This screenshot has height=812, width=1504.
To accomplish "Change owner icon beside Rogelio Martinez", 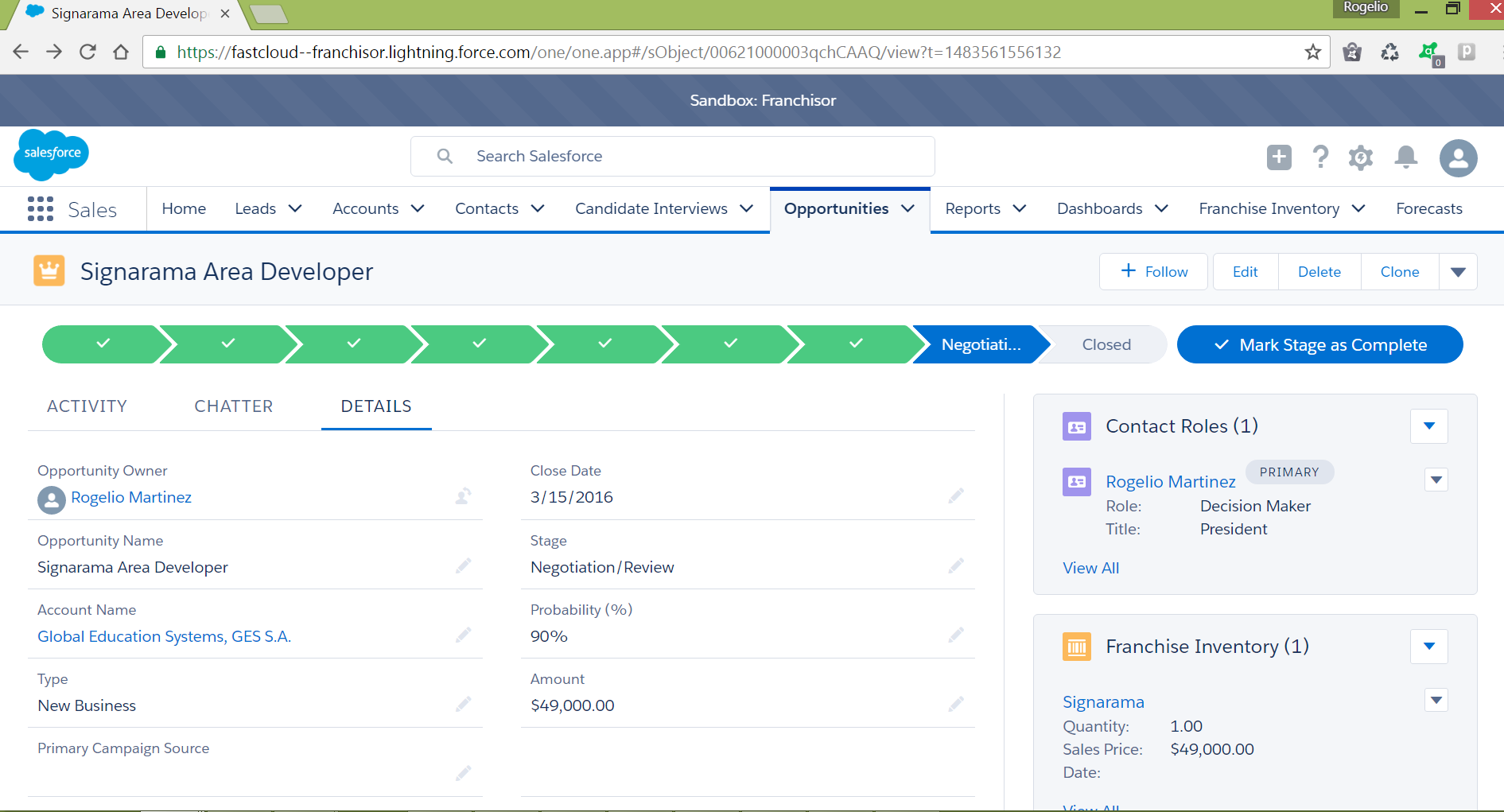I will coord(463,496).
